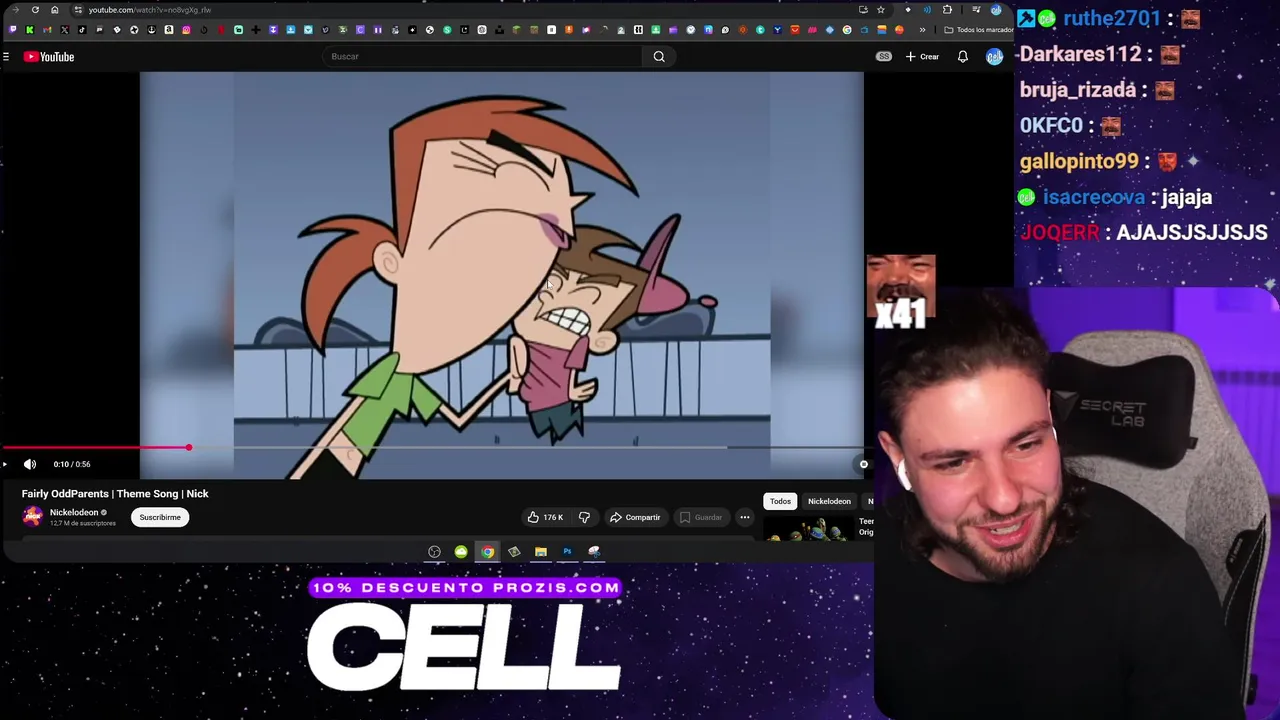Click chat username gallopinto99

pos(1079,161)
